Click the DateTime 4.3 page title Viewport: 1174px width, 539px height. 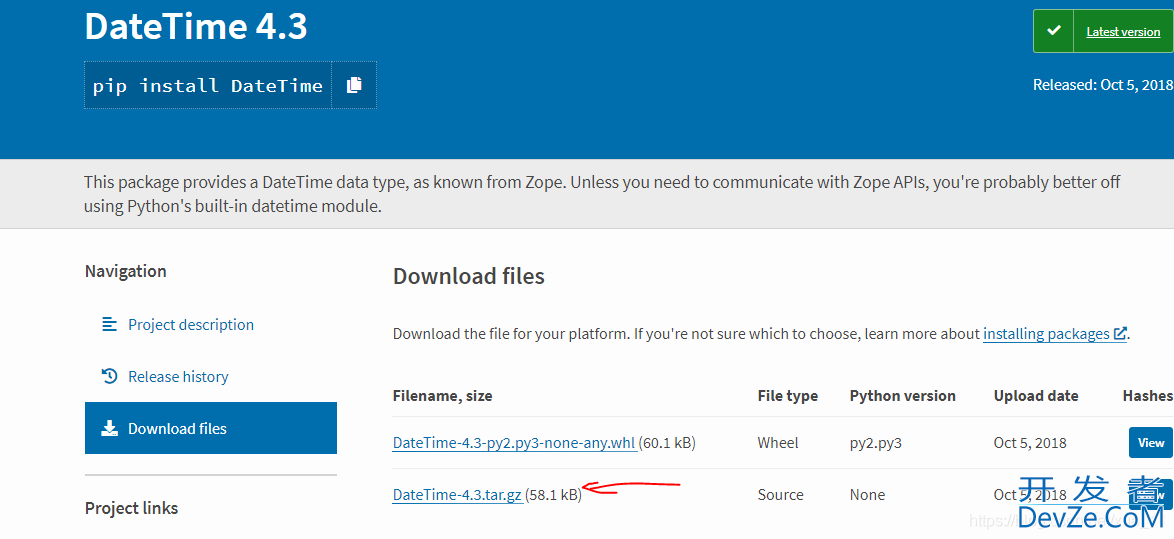click(196, 26)
